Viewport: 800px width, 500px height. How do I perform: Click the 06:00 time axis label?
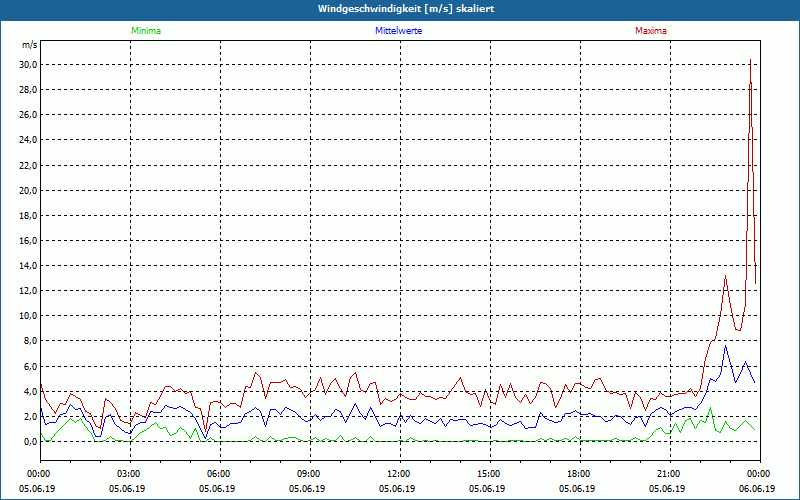click(x=220, y=474)
